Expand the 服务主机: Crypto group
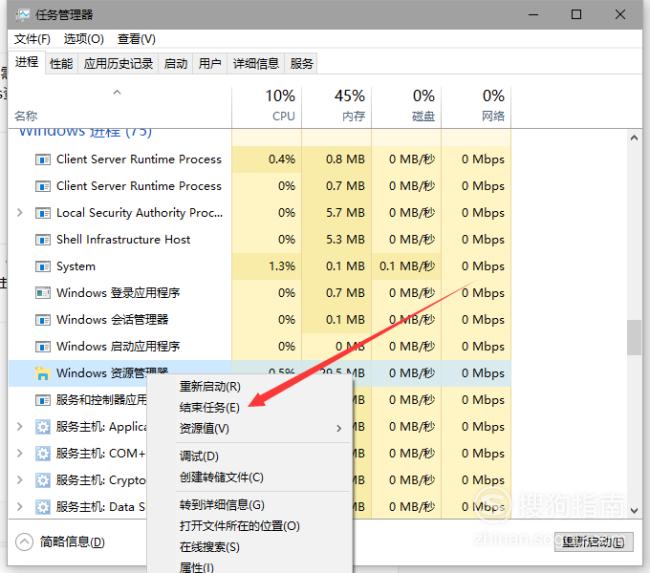Viewport: 650px width, 573px height. [x=19, y=480]
